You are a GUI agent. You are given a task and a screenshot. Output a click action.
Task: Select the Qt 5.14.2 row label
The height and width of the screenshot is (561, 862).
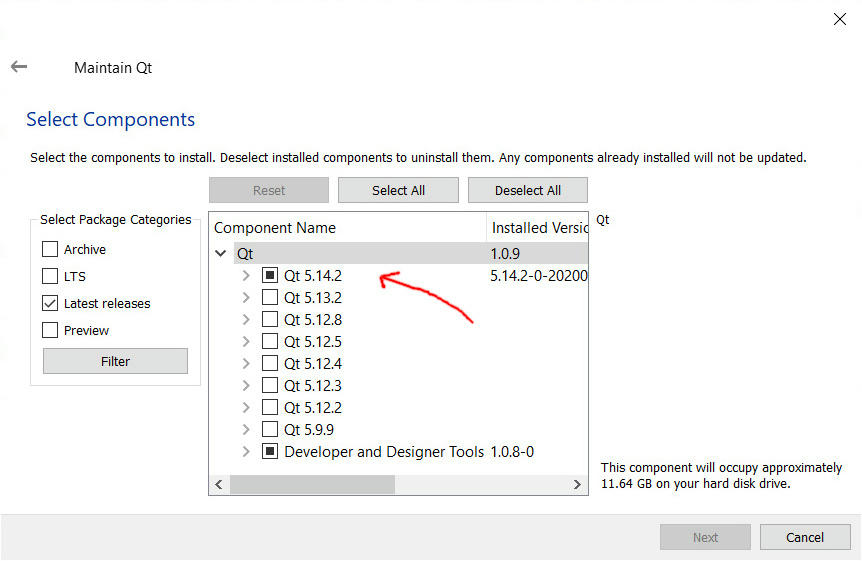[313, 276]
